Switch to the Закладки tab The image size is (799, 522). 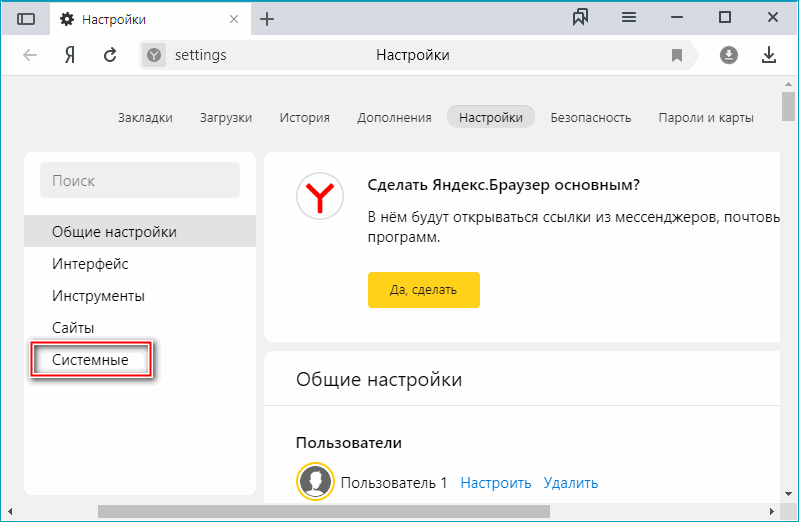145,118
